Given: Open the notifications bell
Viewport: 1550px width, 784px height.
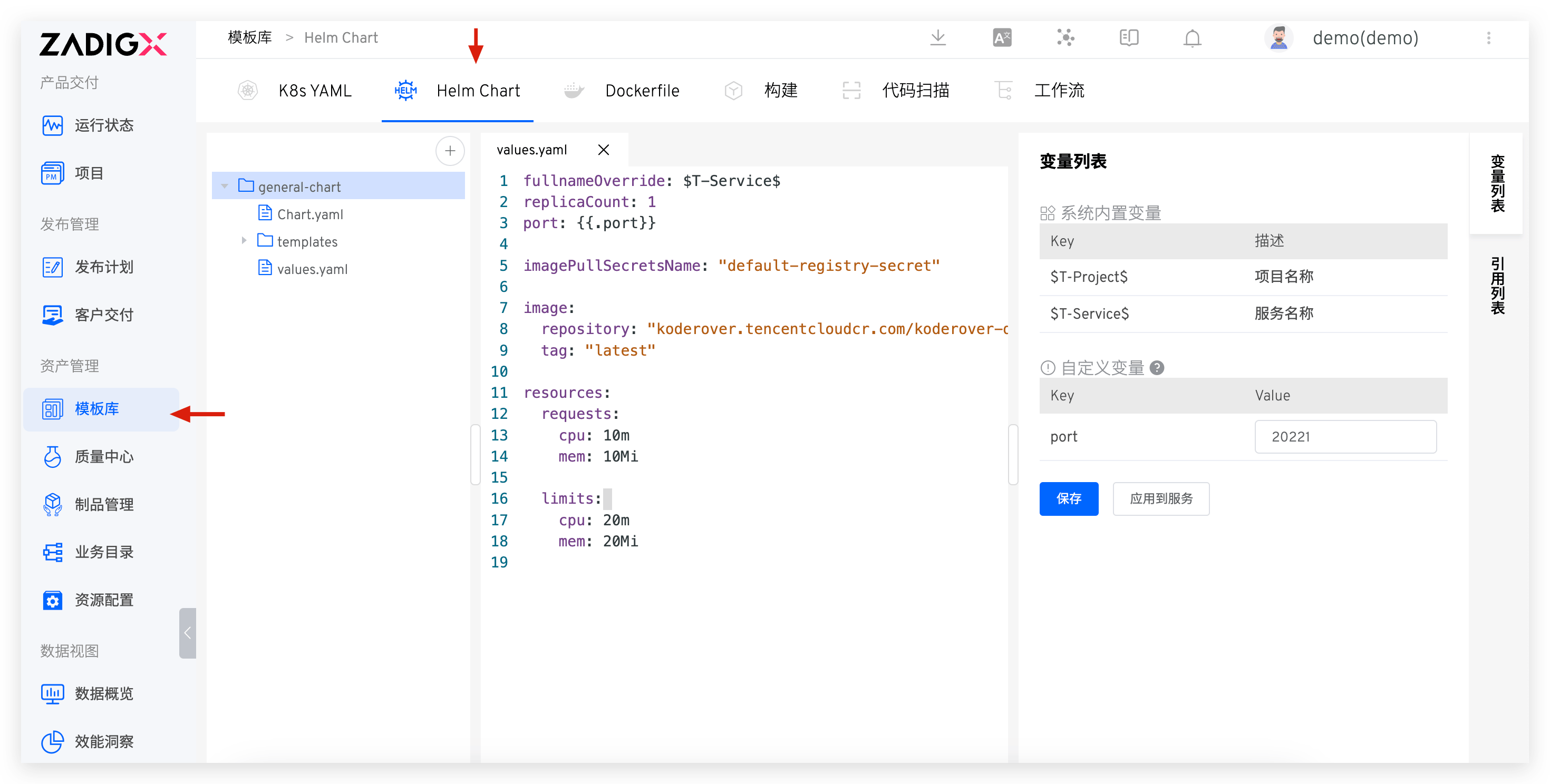Looking at the screenshot, I should point(1192,38).
